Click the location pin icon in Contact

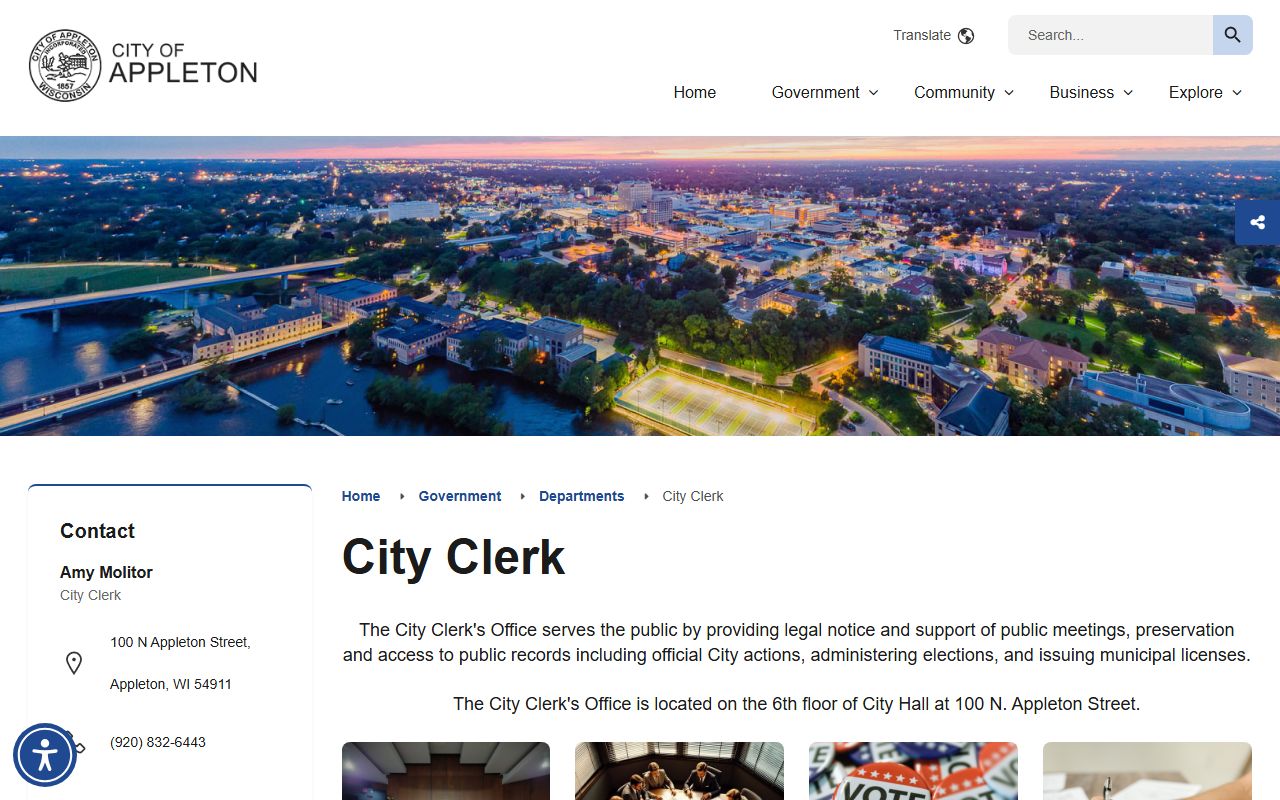(x=74, y=663)
